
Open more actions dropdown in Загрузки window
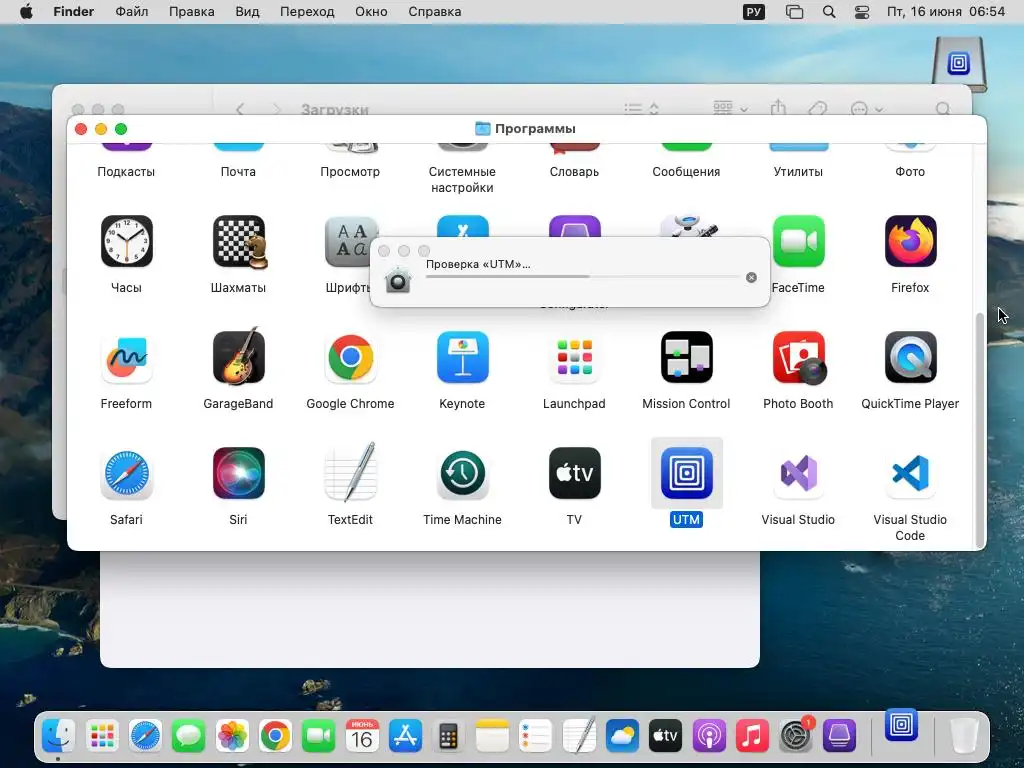click(x=867, y=108)
